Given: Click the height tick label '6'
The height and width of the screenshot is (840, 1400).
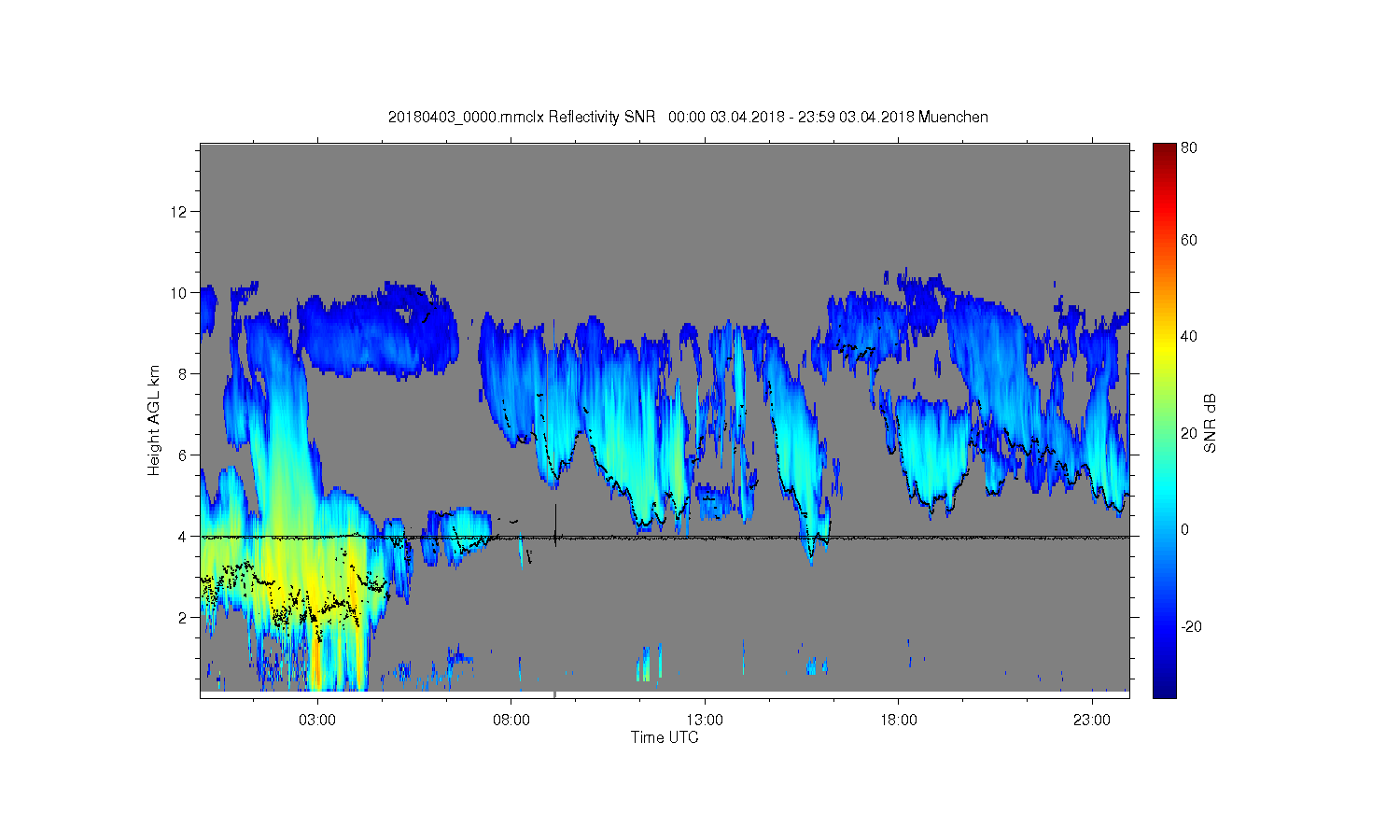Looking at the screenshot, I should (183, 455).
